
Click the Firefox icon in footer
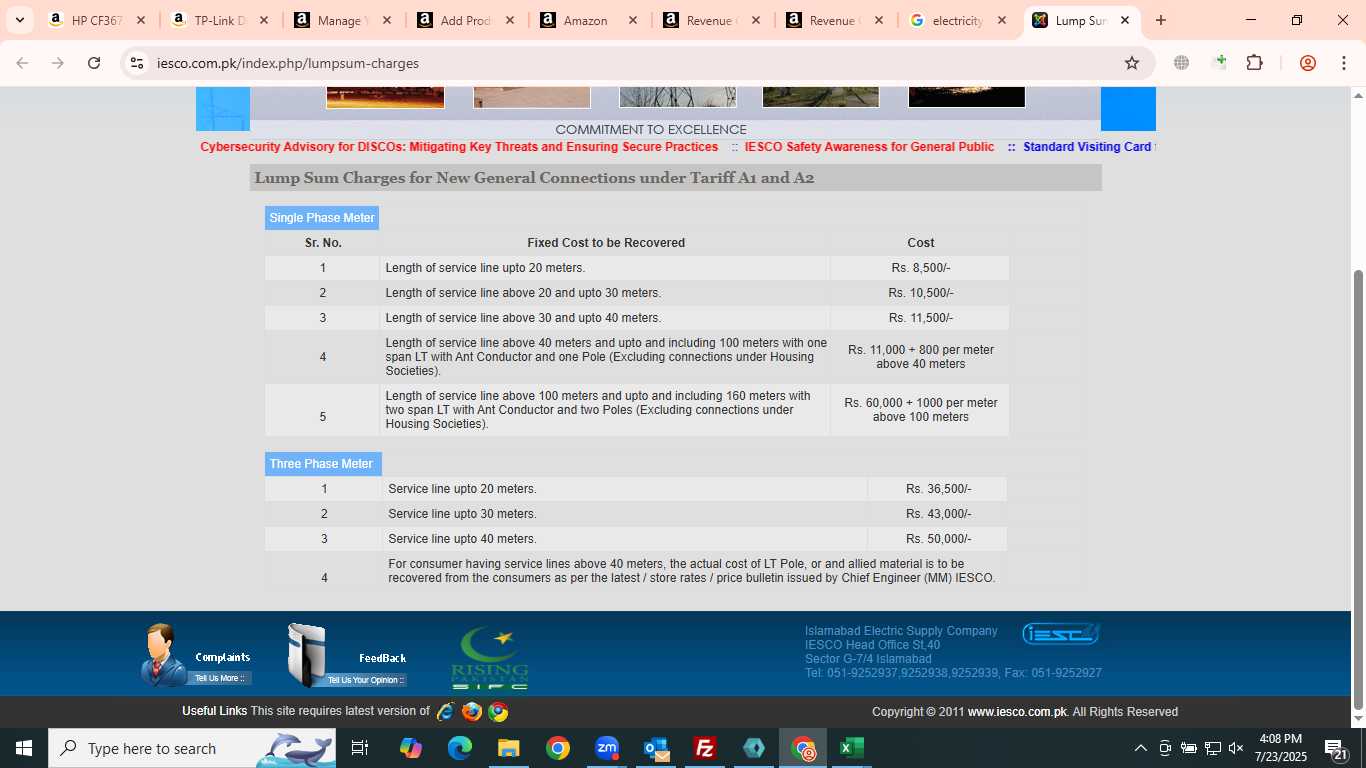point(472,712)
